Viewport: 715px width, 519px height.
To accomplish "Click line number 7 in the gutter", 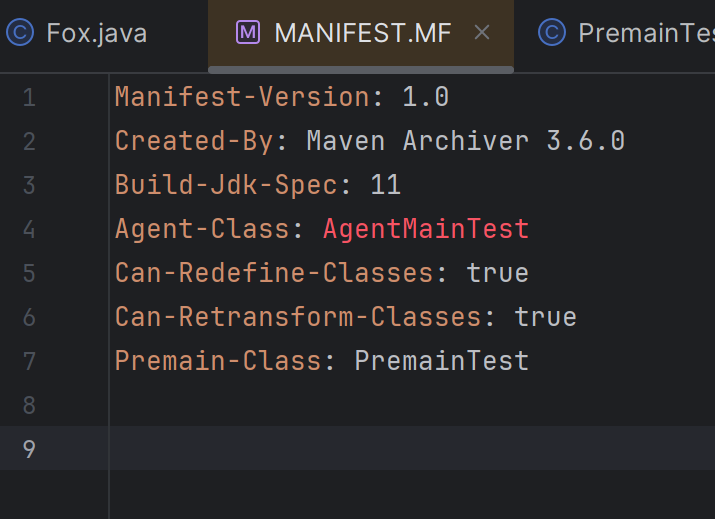I will (x=28, y=361).
